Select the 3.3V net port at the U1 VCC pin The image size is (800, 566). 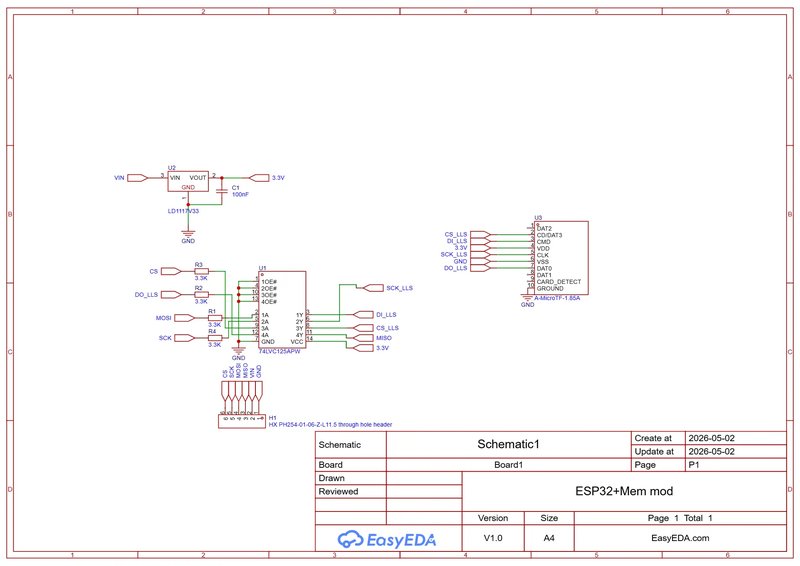pyautogui.click(x=363, y=348)
